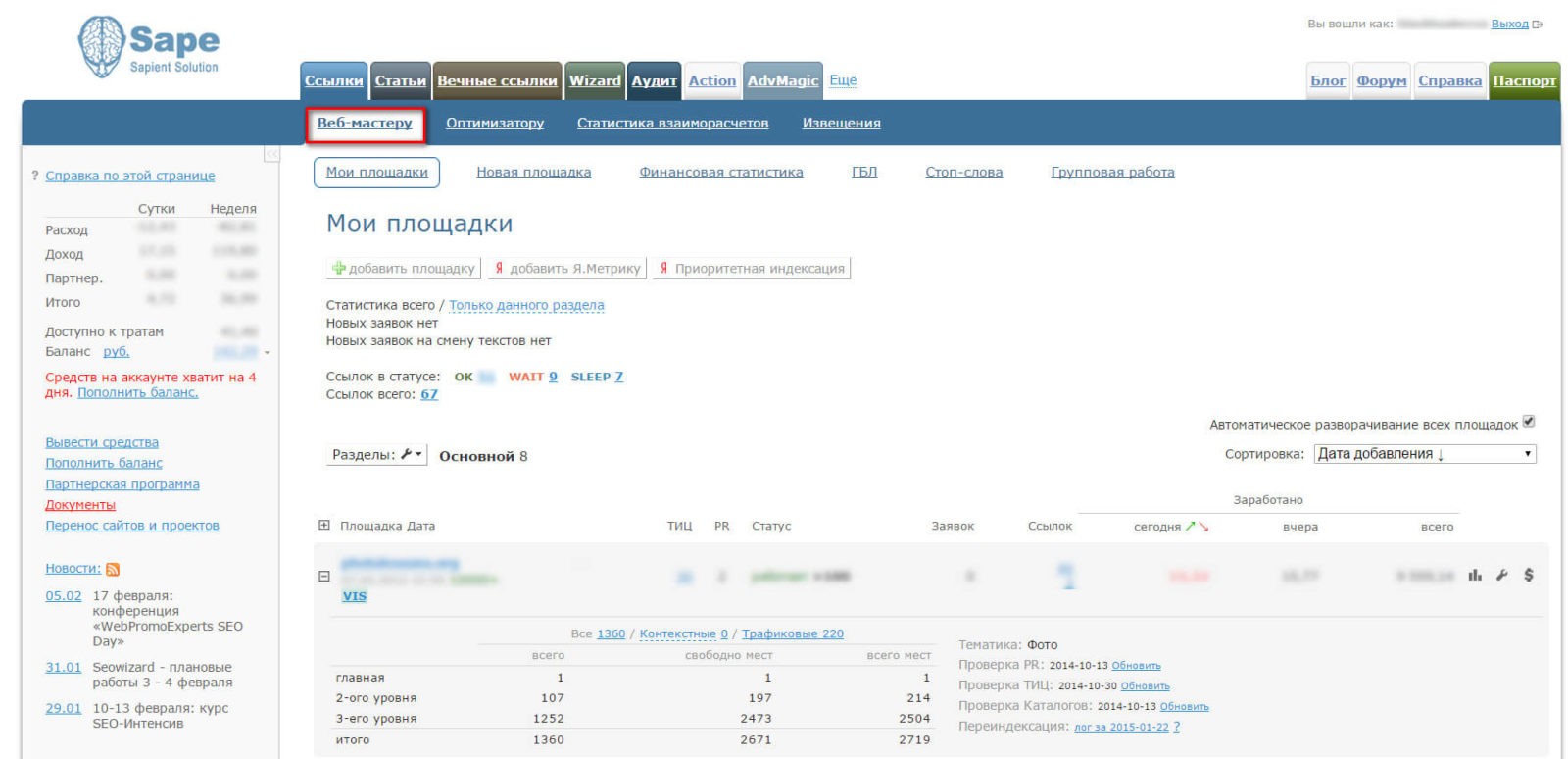This screenshot has height=759, width=1568.
Task: Open the Извещения menu item
Action: click(842, 124)
